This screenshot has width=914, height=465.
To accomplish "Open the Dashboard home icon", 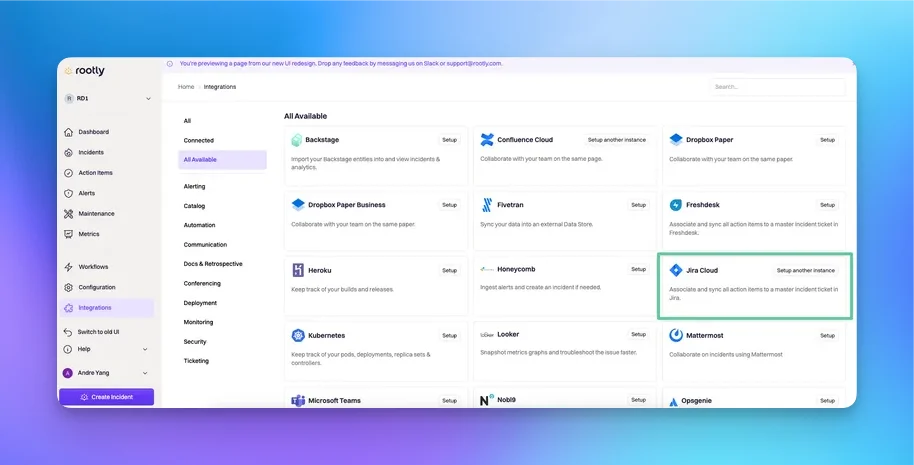I will click(x=68, y=132).
